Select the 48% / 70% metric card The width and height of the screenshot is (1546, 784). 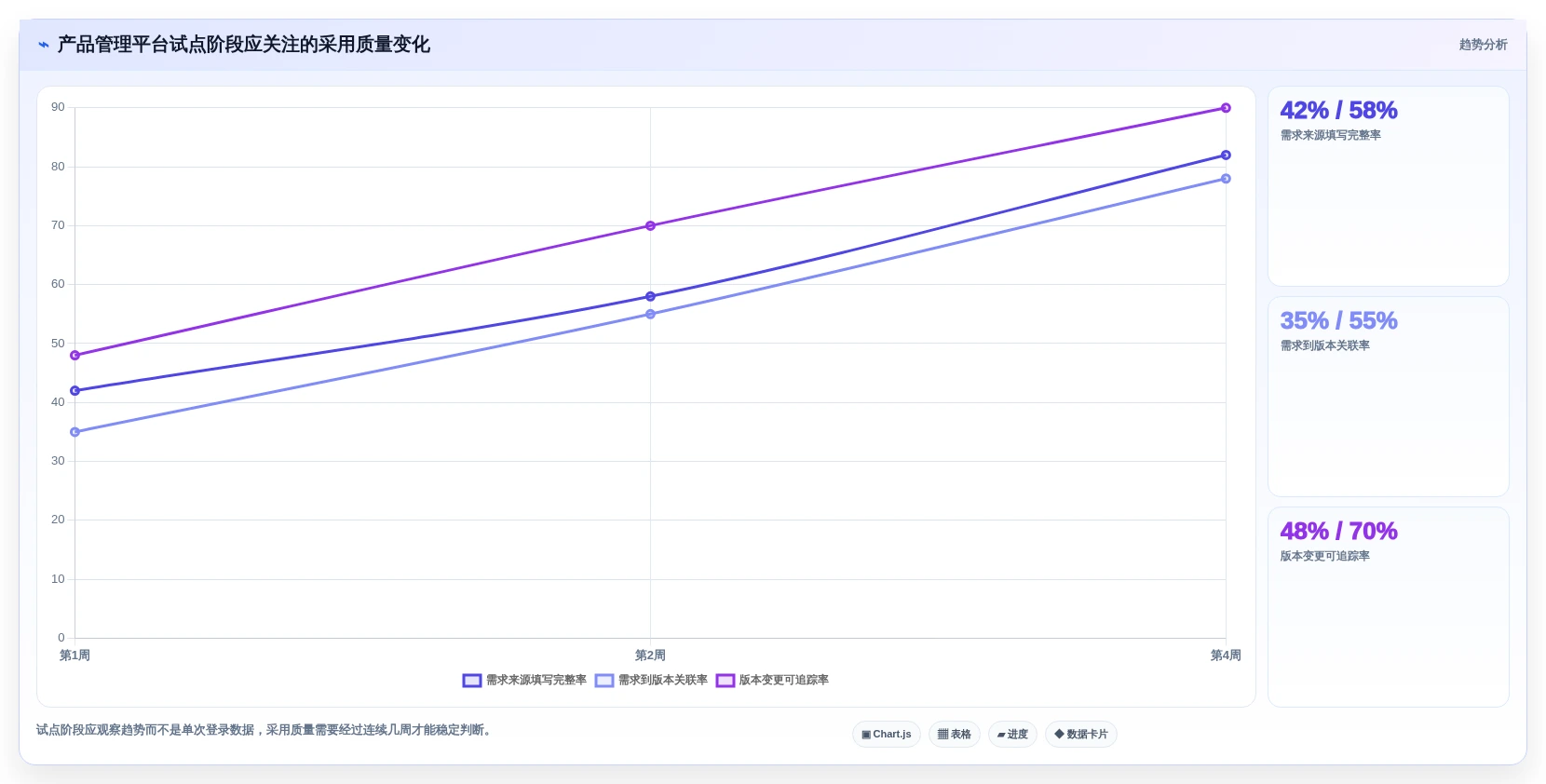click(1389, 607)
